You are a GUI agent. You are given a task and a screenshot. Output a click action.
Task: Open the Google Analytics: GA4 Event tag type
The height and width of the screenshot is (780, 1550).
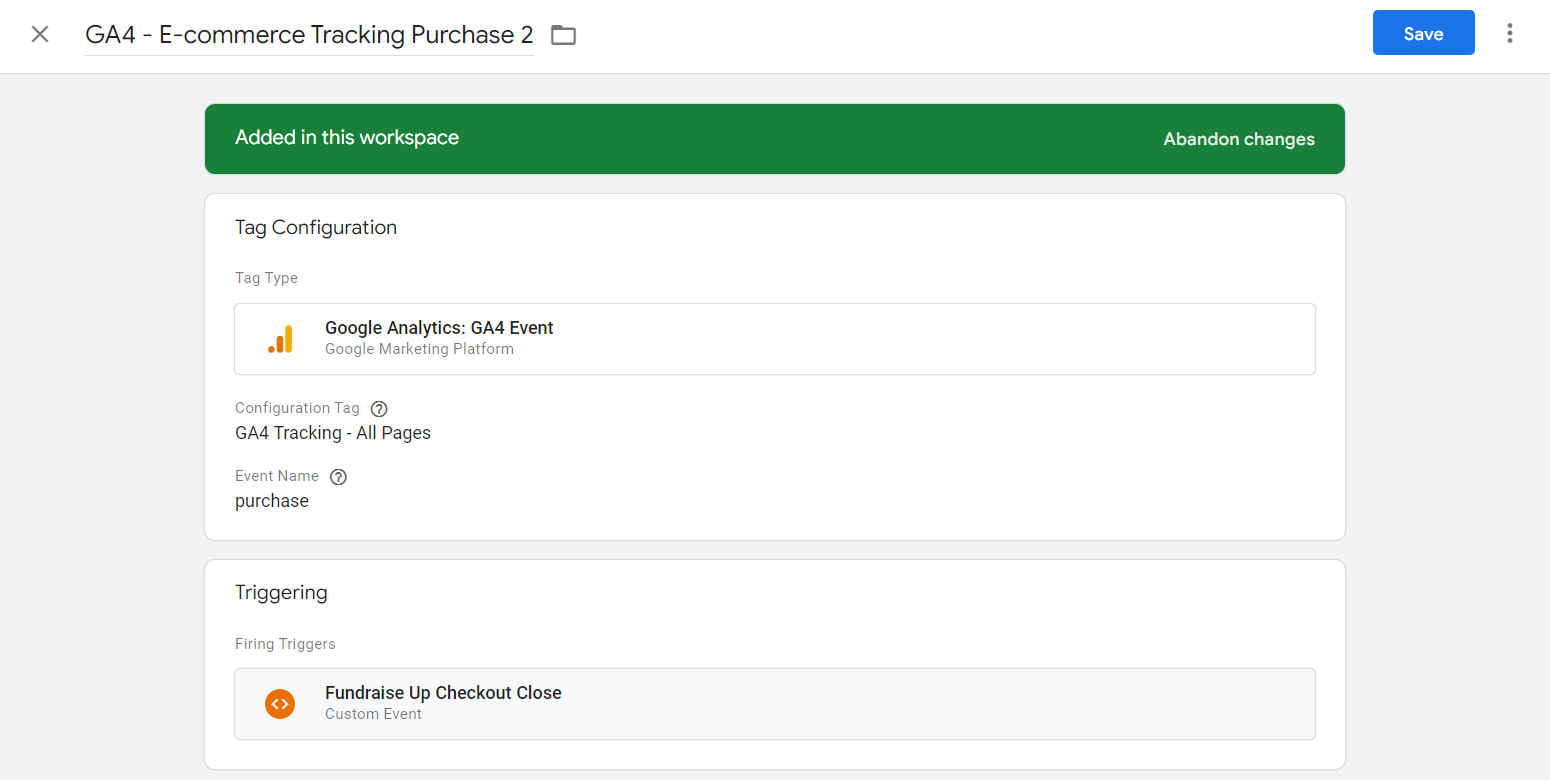click(x=775, y=339)
